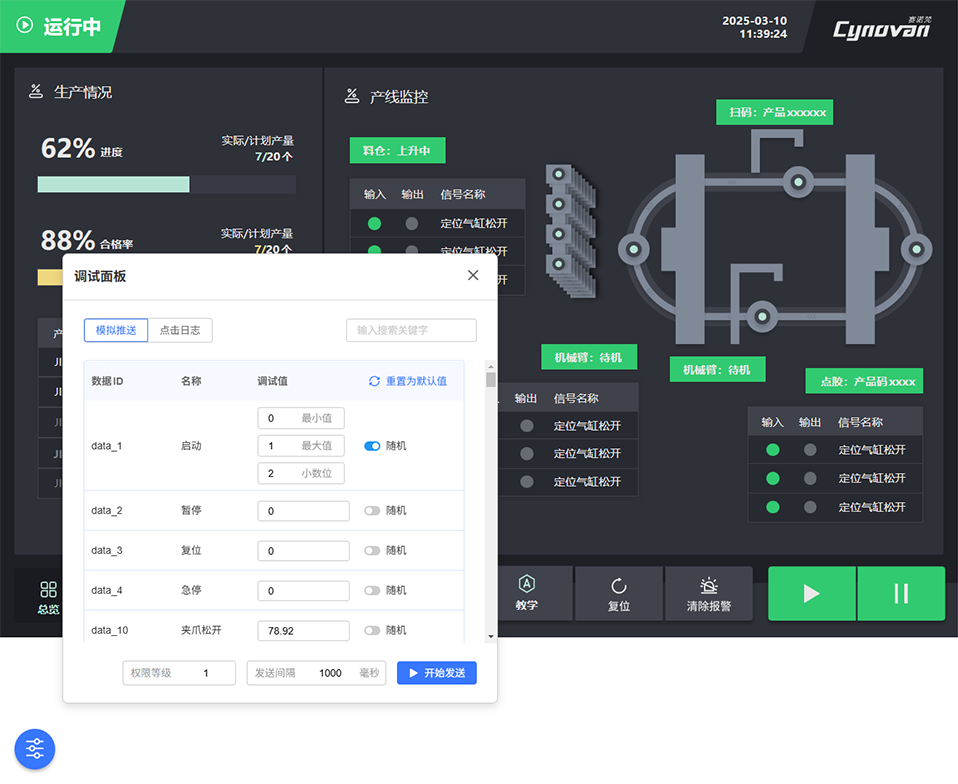958x784 pixels.
Task: Click the 清除报警 alarm icon
Action: coord(708,594)
